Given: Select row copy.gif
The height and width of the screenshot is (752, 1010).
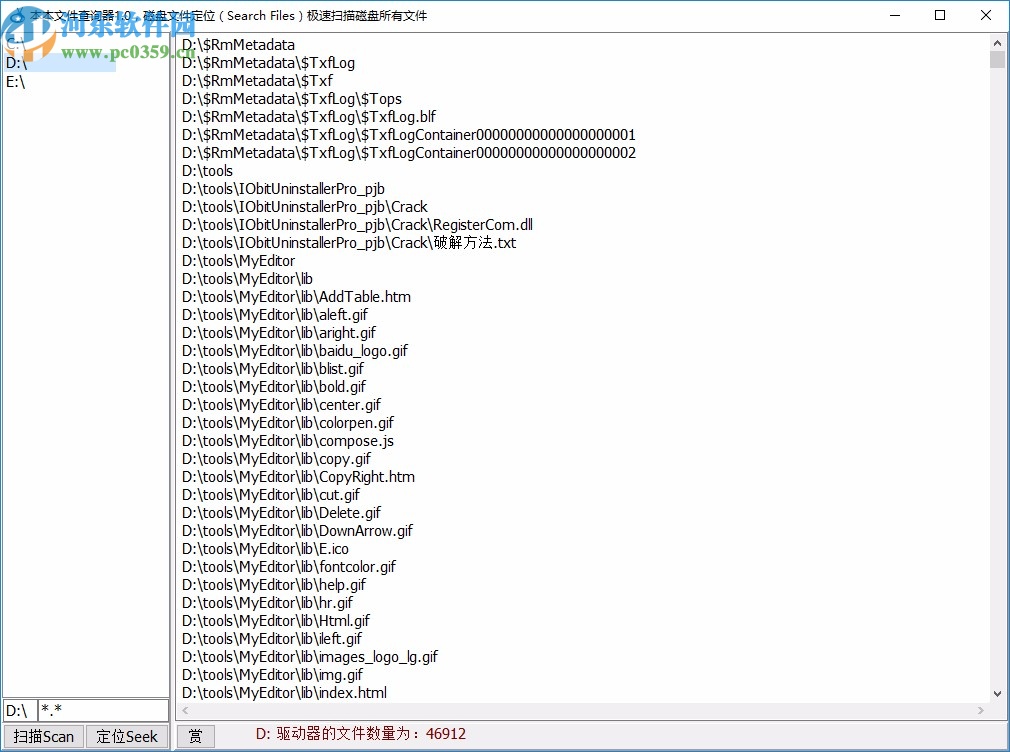Looking at the screenshot, I should pyautogui.click(x=276, y=459).
